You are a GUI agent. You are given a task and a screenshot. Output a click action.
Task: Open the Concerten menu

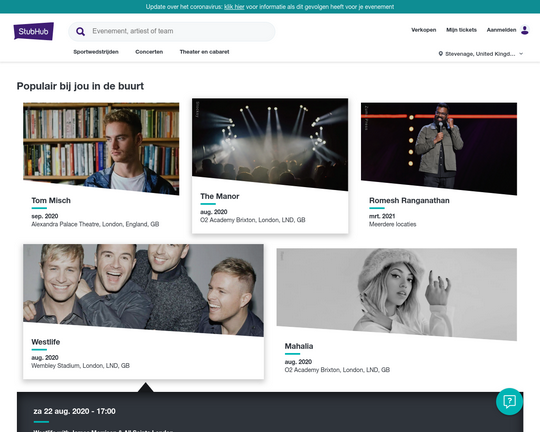pyautogui.click(x=149, y=52)
